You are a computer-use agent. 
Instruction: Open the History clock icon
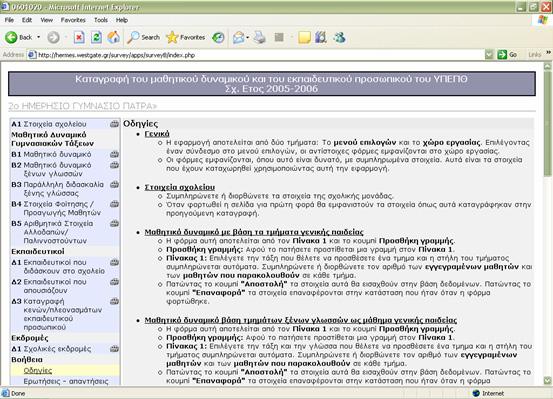pos(218,37)
